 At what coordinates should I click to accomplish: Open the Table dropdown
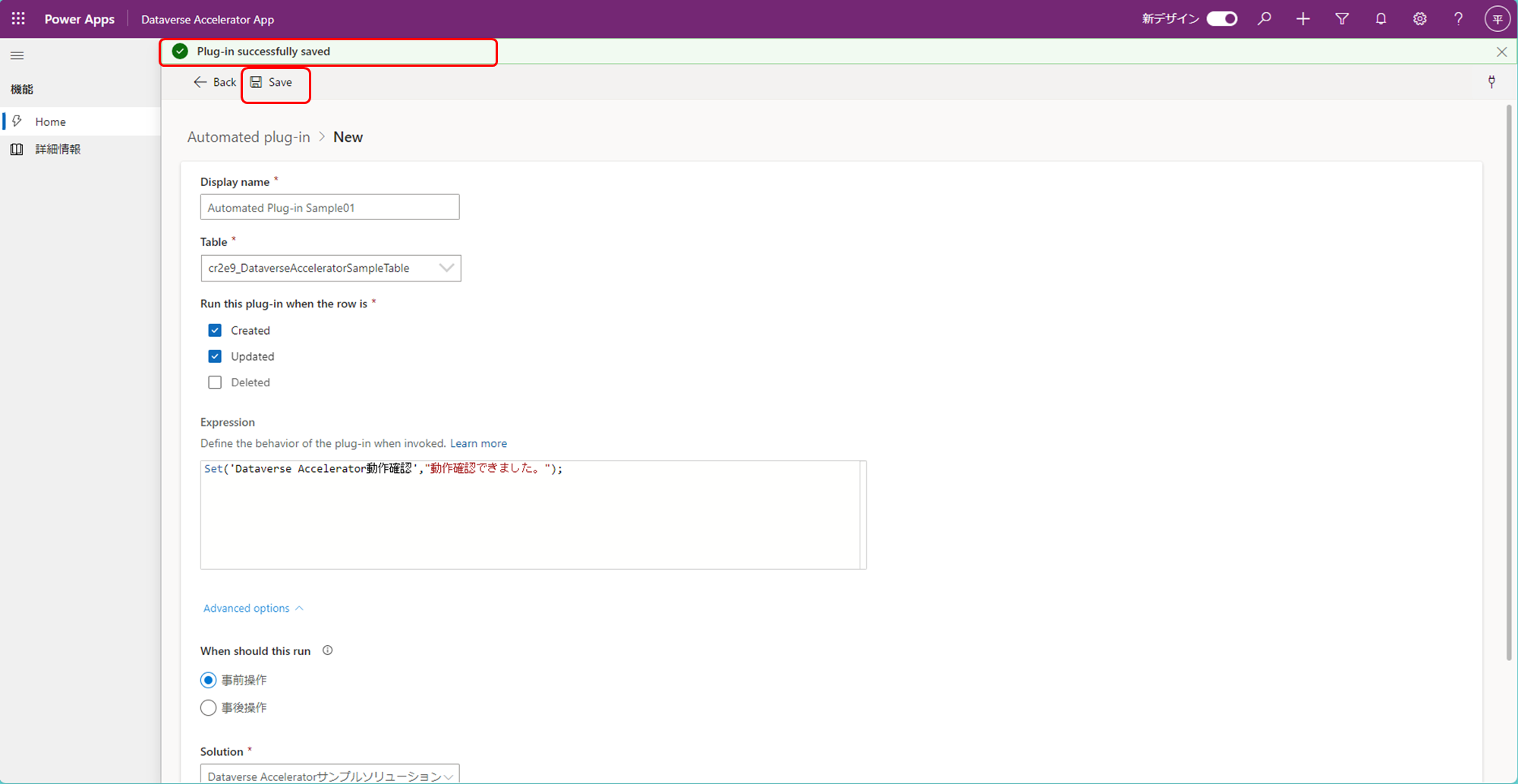(331, 268)
